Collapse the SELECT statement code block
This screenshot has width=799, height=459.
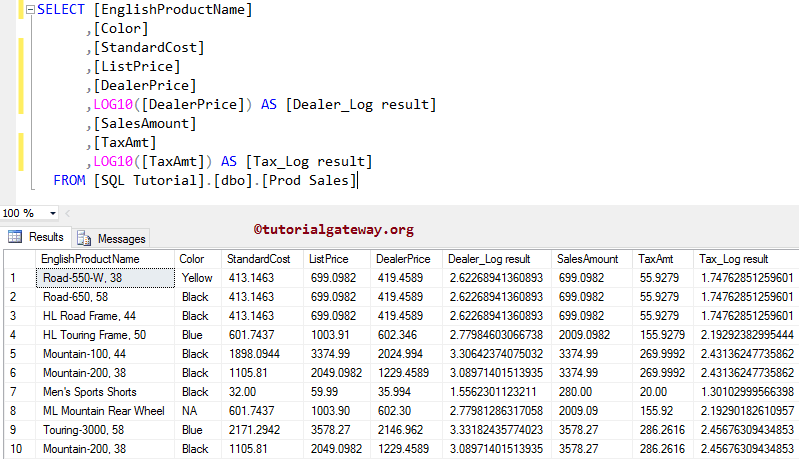30,9
